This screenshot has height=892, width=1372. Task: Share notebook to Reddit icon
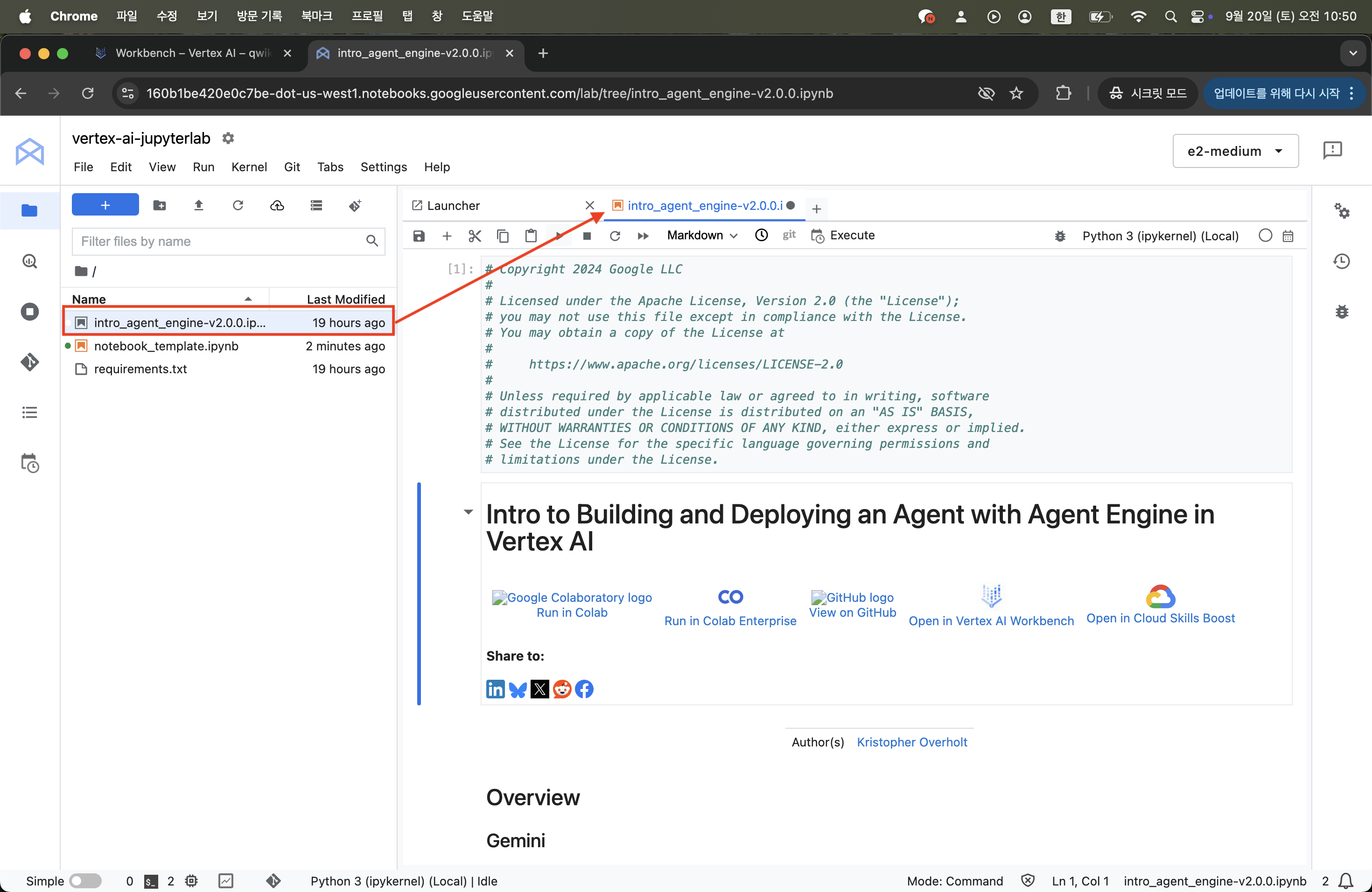561,689
